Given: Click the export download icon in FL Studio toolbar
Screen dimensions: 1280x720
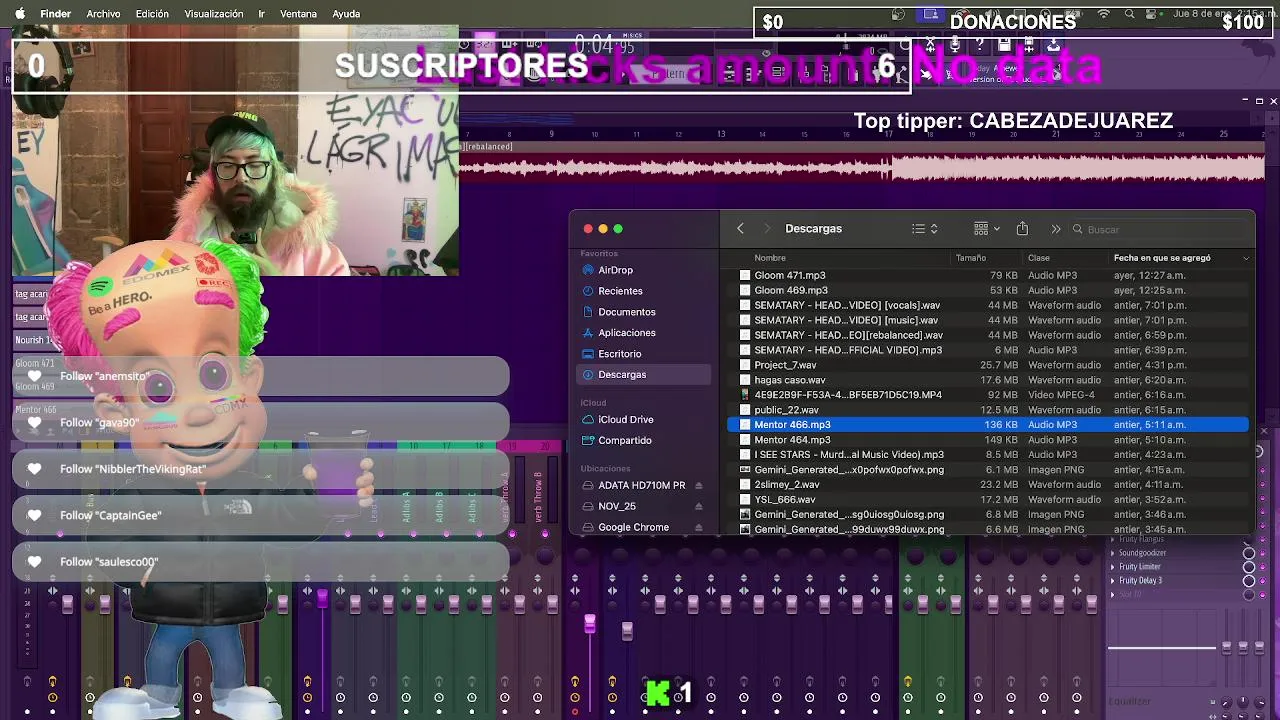Looking at the screenshot, I should (1053, 45).
